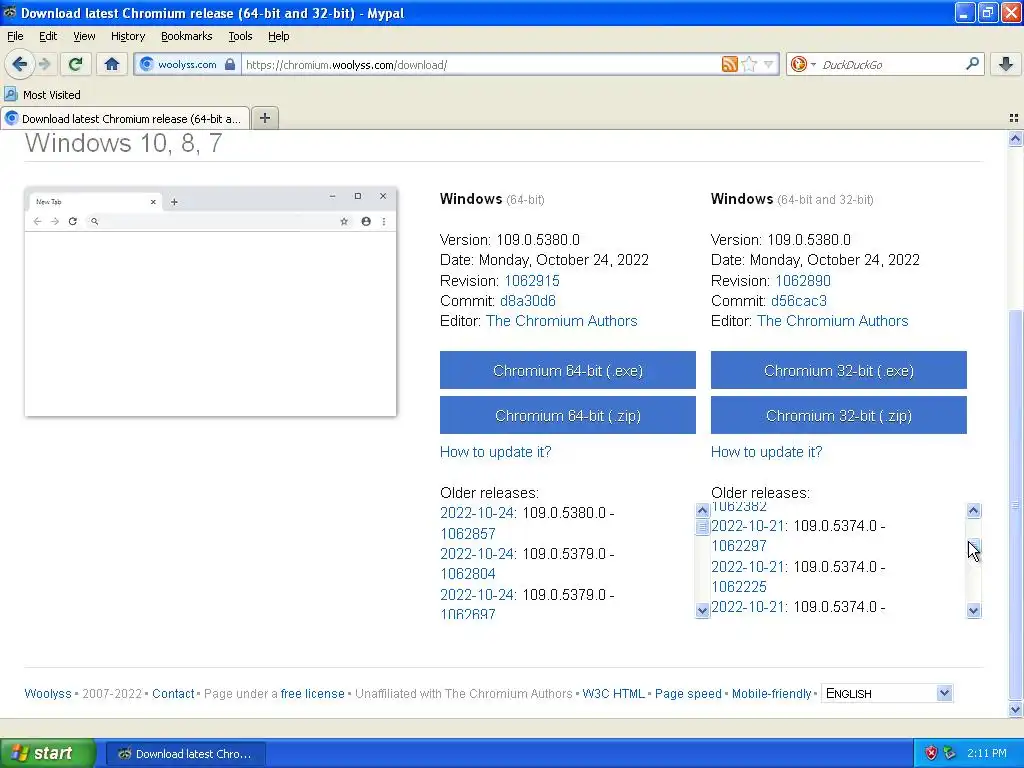Click the address bar URL field
1024x768 pixels.
(x=480, y=64)
